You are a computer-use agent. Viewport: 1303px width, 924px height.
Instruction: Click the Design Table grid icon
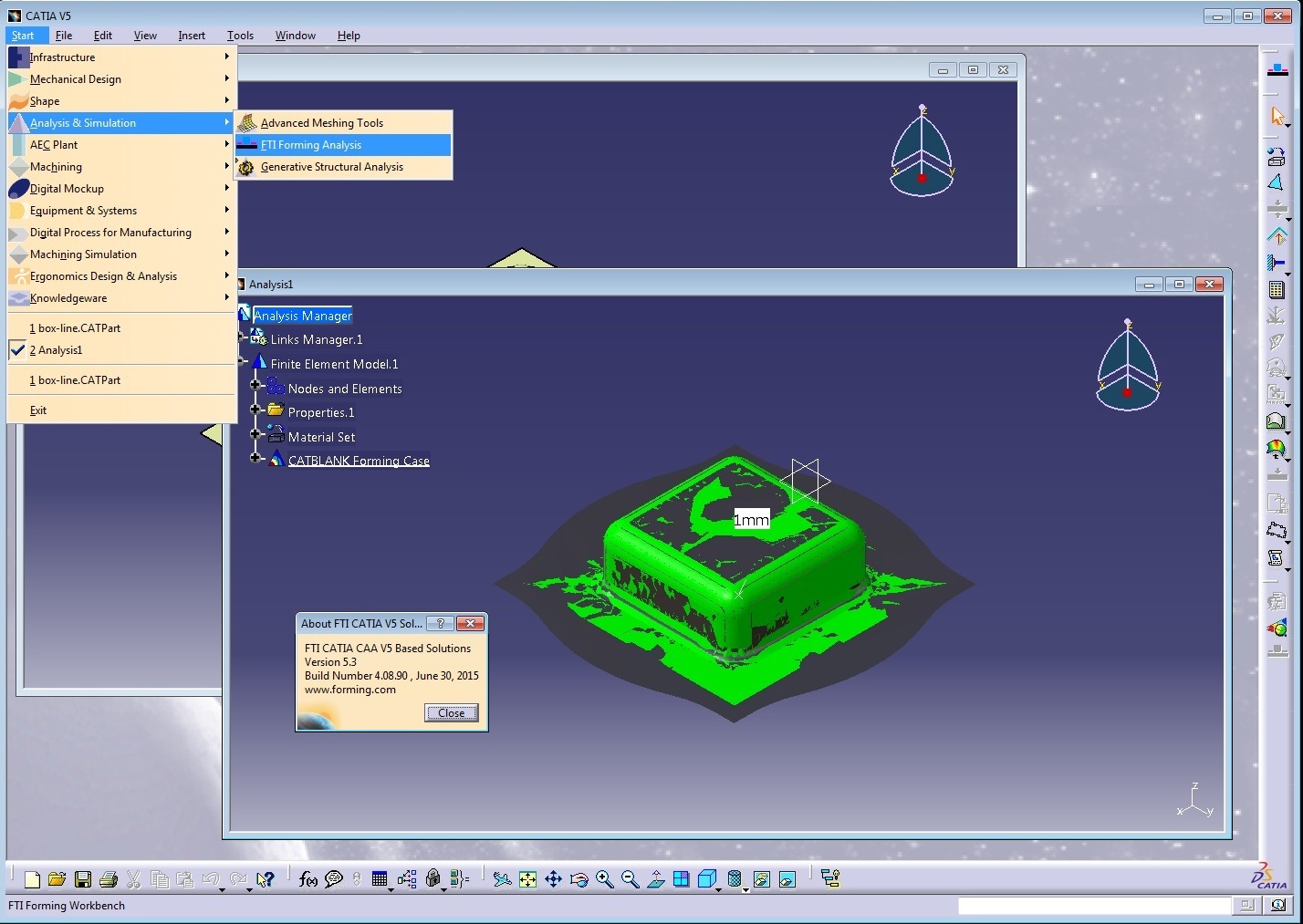point(380,879)
